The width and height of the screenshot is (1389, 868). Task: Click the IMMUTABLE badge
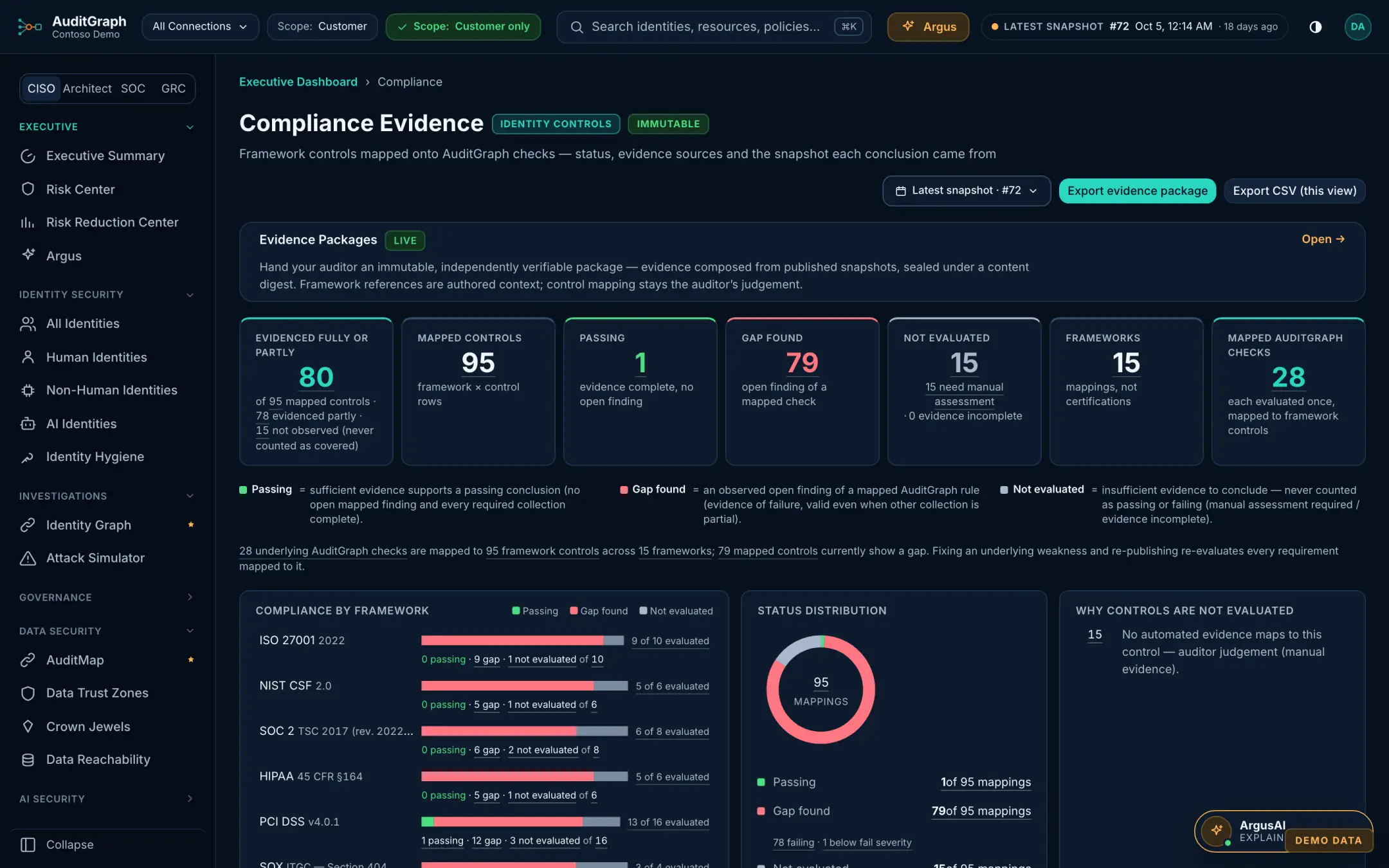point(668,123)
